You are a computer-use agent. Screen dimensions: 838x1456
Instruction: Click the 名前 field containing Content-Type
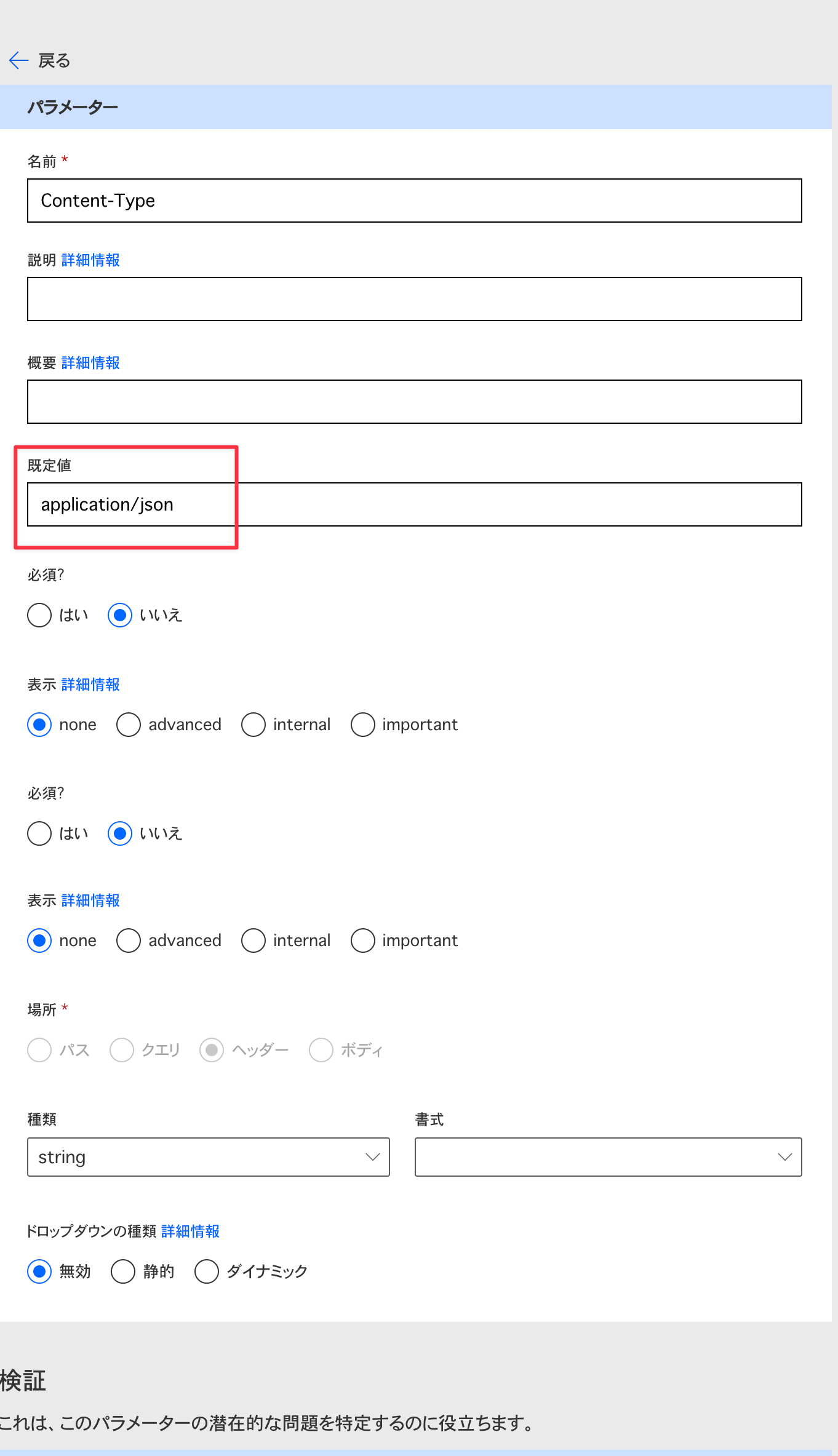415,201
